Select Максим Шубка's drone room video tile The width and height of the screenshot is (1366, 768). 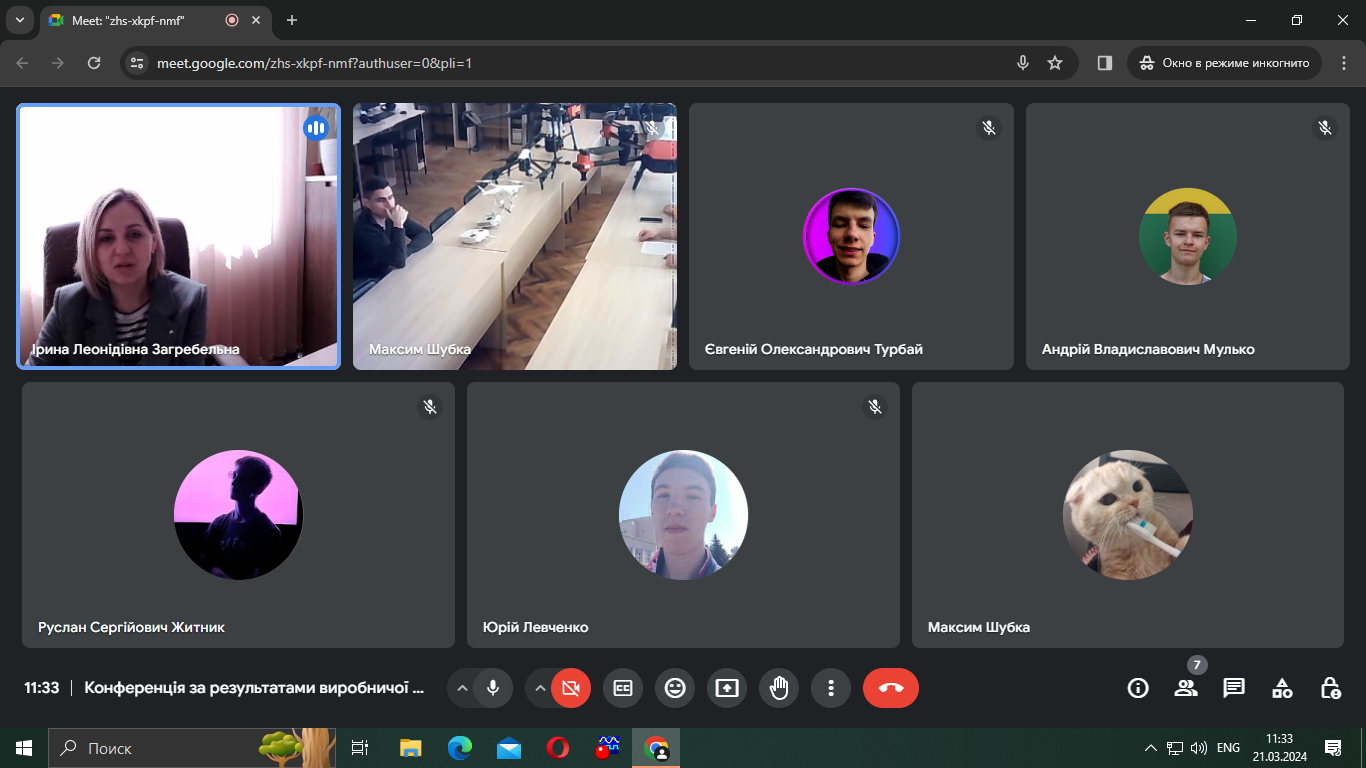[515, 237]
